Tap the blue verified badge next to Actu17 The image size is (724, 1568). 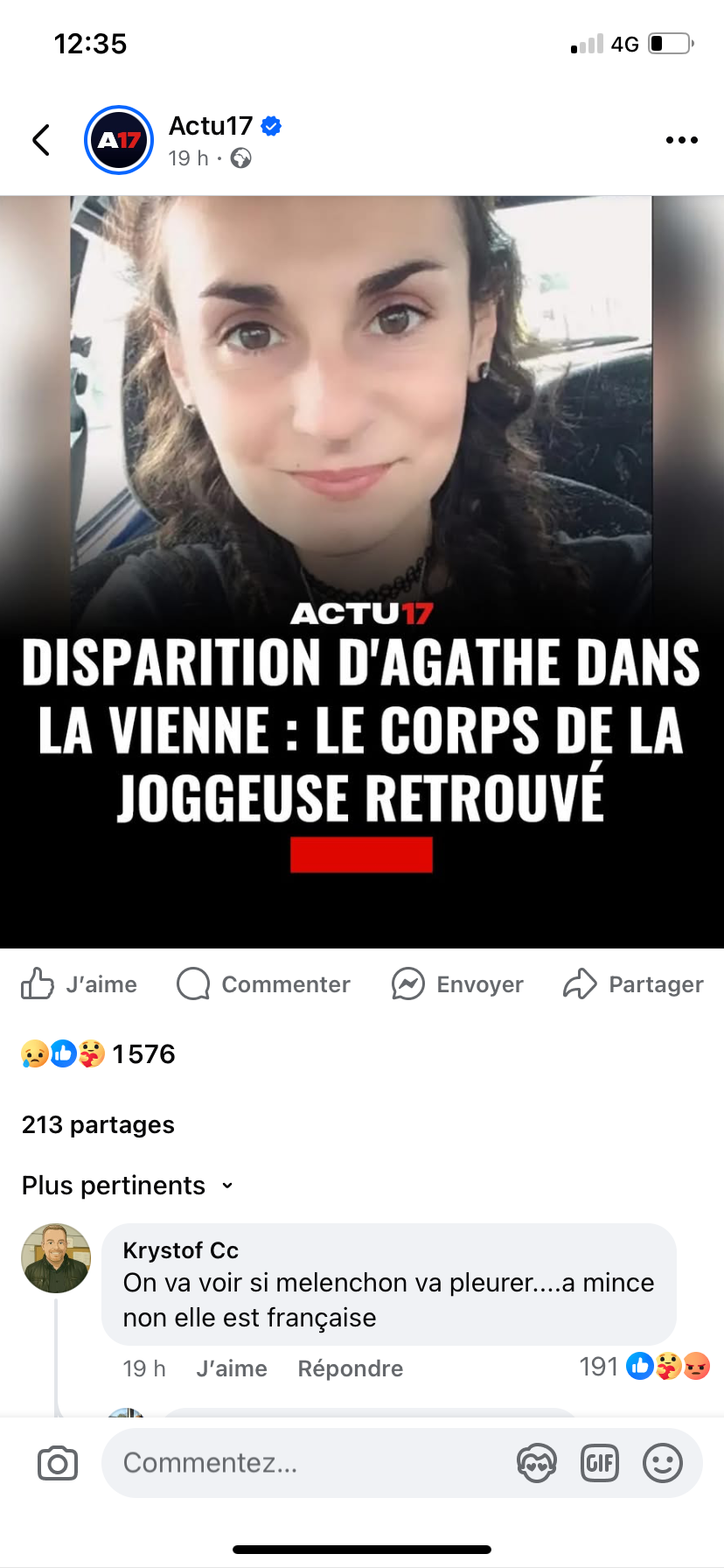tap(271, 126)
